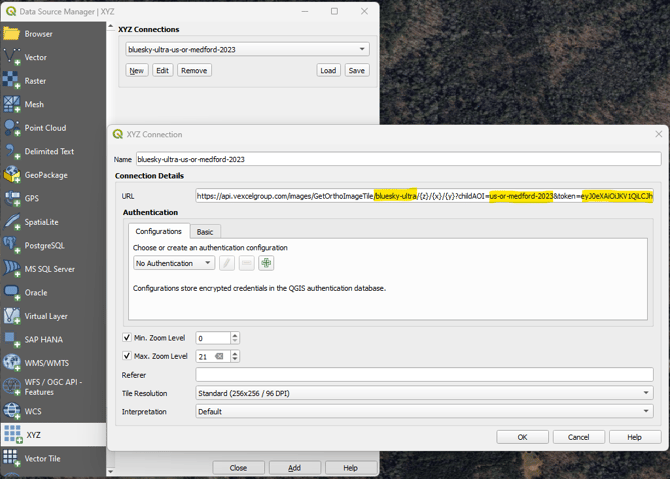The image size is (670, 479).
Task: Open the SAP HANA source
Action: pos(53,340)
